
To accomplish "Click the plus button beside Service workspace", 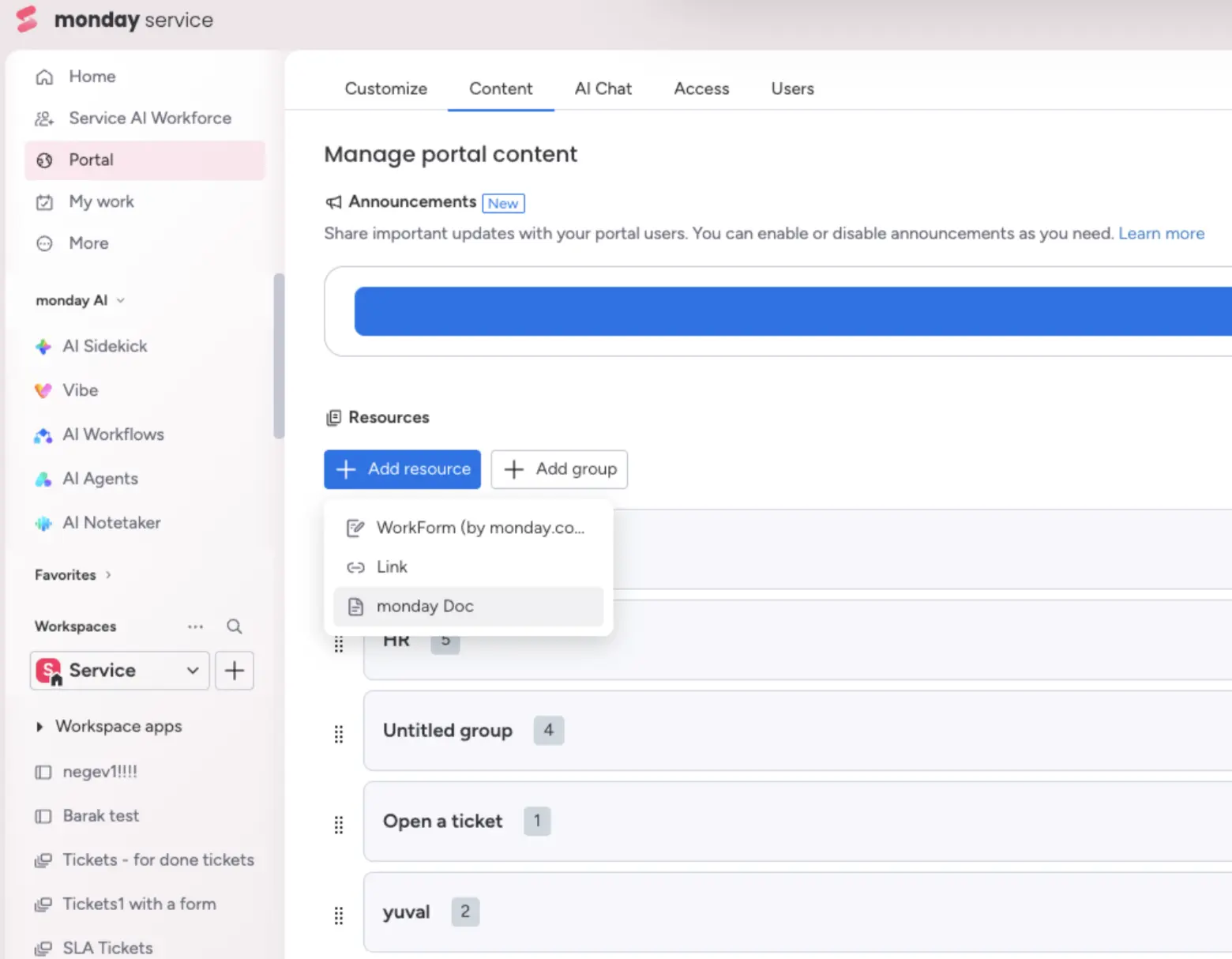I will (x=235, y=671).
